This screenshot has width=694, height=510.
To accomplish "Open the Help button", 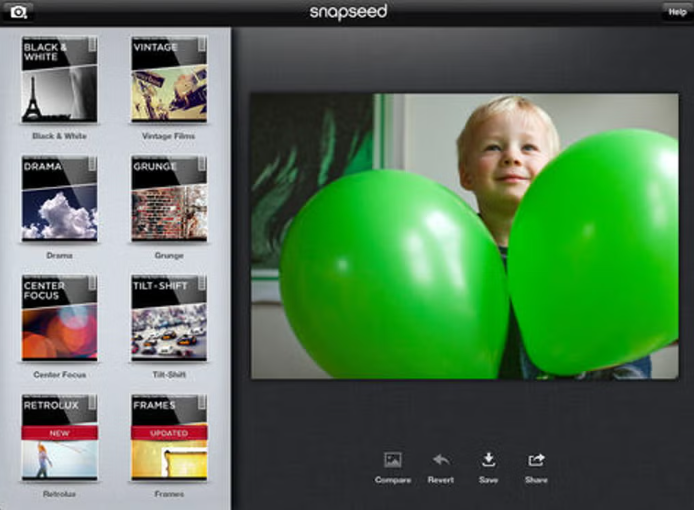I will tap(677, 12).
